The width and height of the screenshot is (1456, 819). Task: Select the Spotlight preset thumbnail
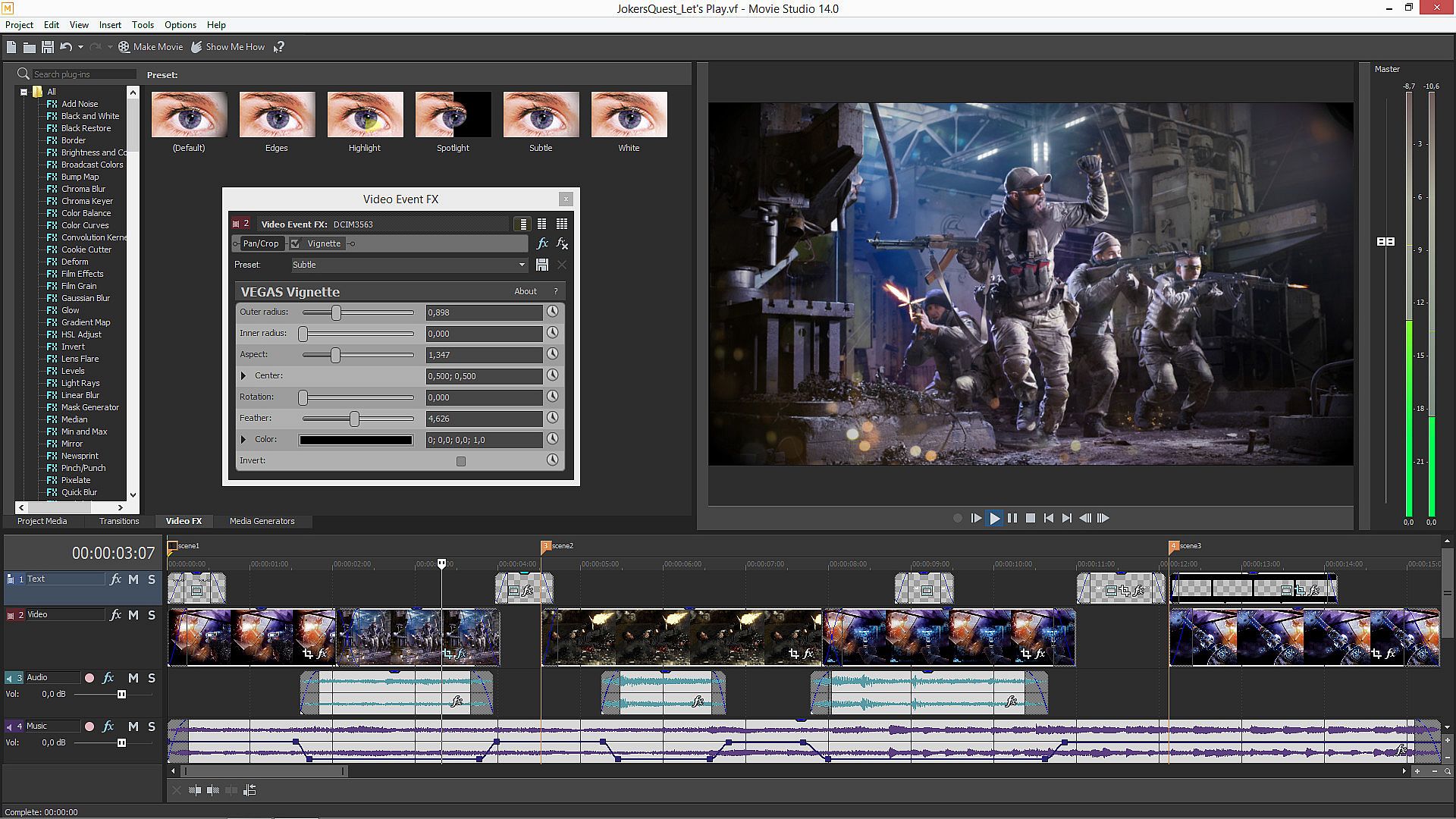pos(453,115)
